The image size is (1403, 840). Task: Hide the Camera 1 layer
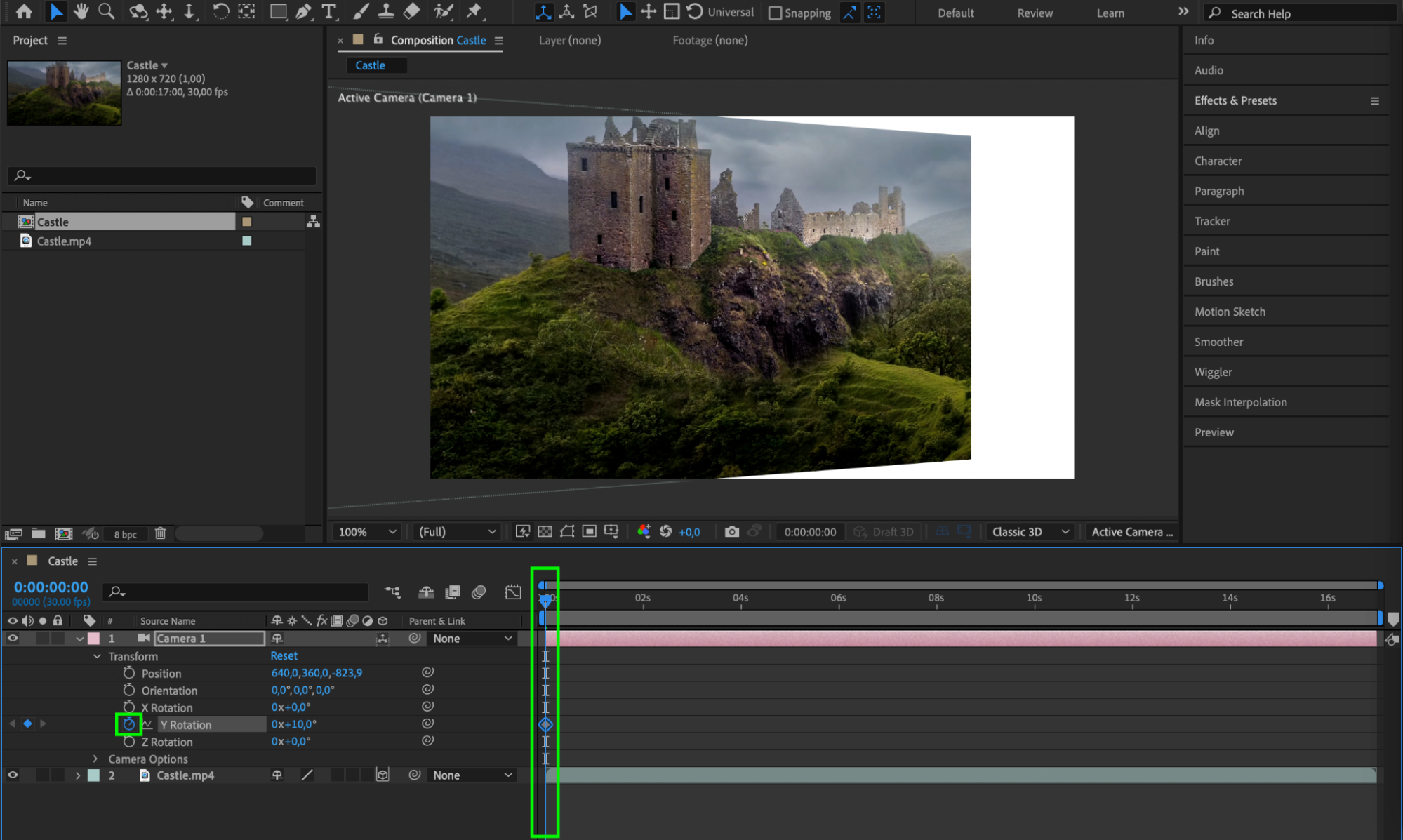(13, 638)
